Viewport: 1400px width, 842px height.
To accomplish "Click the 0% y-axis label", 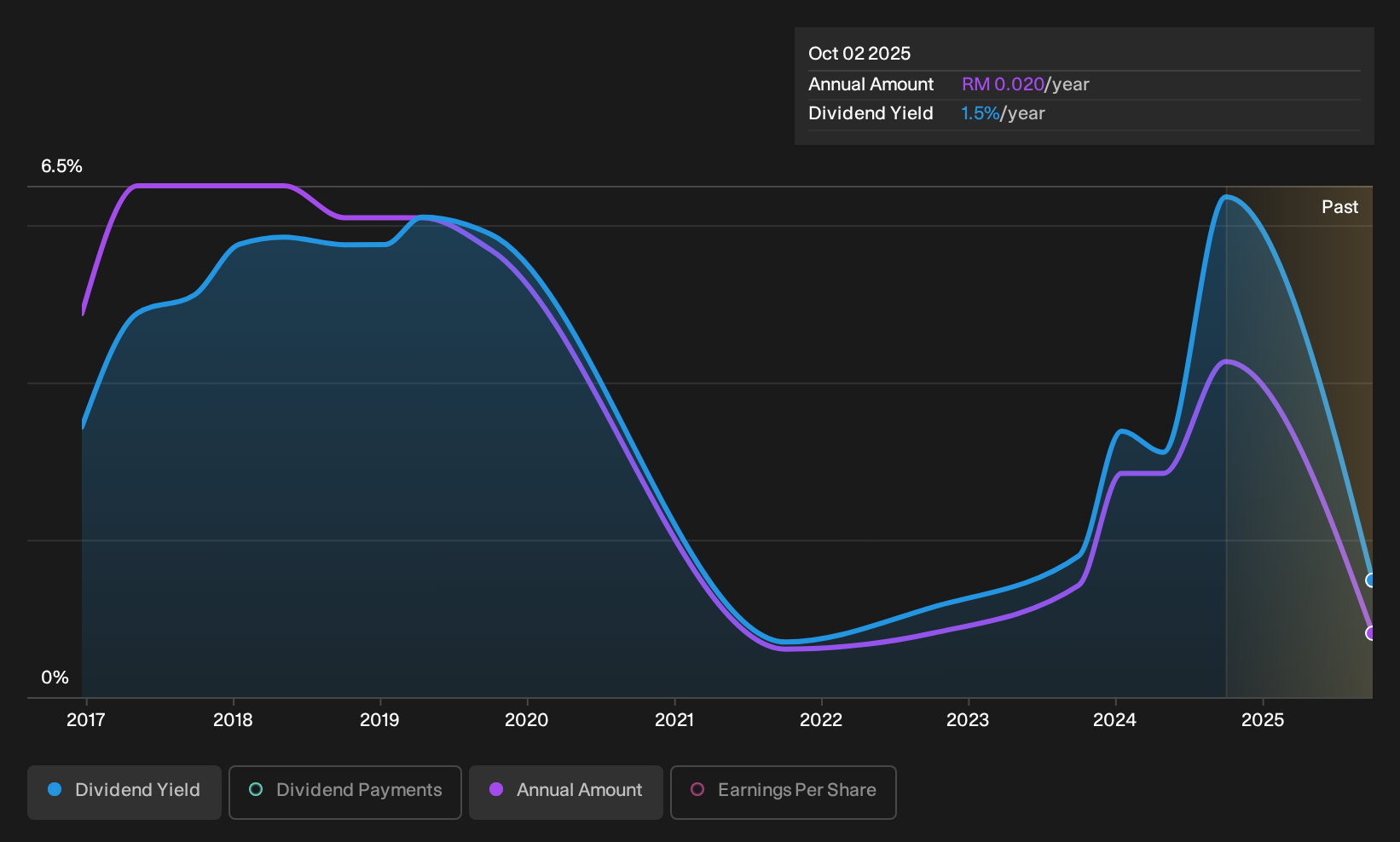I will (55, 678).
